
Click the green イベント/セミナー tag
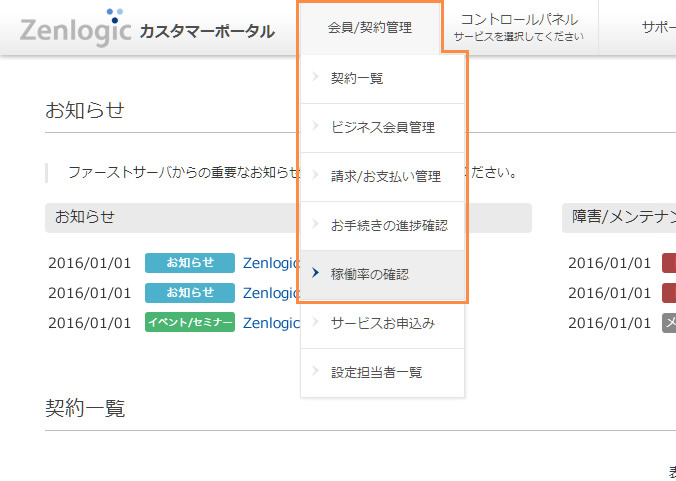(x=190, y=323)
